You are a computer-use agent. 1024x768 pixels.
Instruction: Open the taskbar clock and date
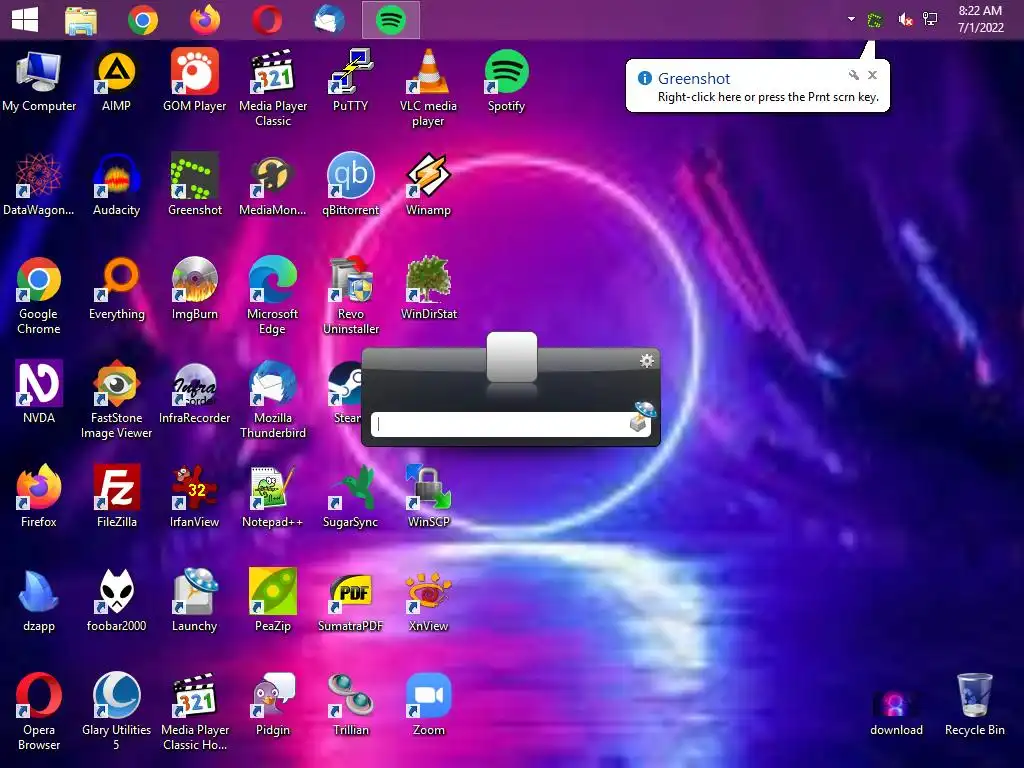(x=980, y=19)
